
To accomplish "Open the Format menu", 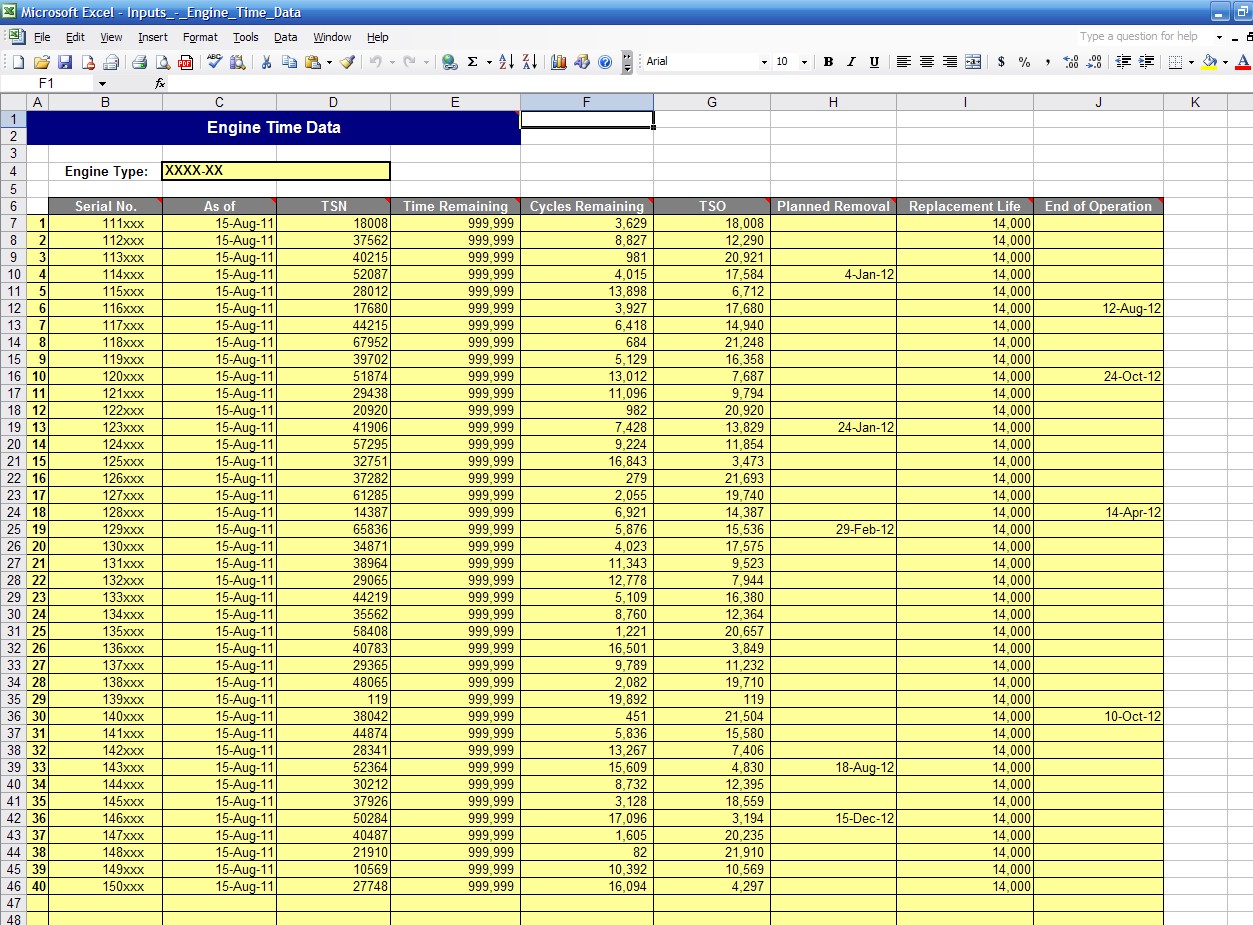I will pos(200,37).
